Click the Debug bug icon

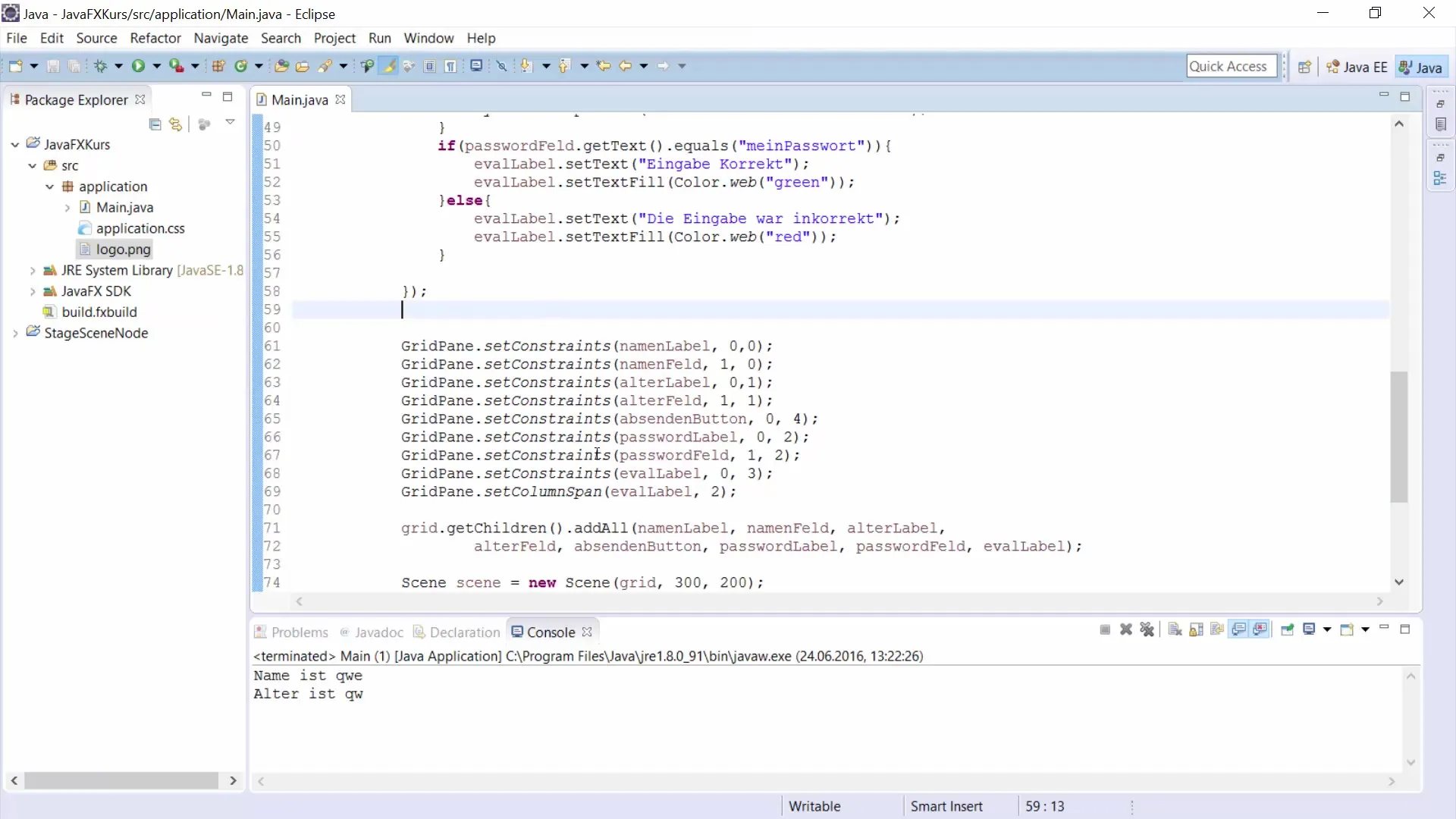[100, 66]
